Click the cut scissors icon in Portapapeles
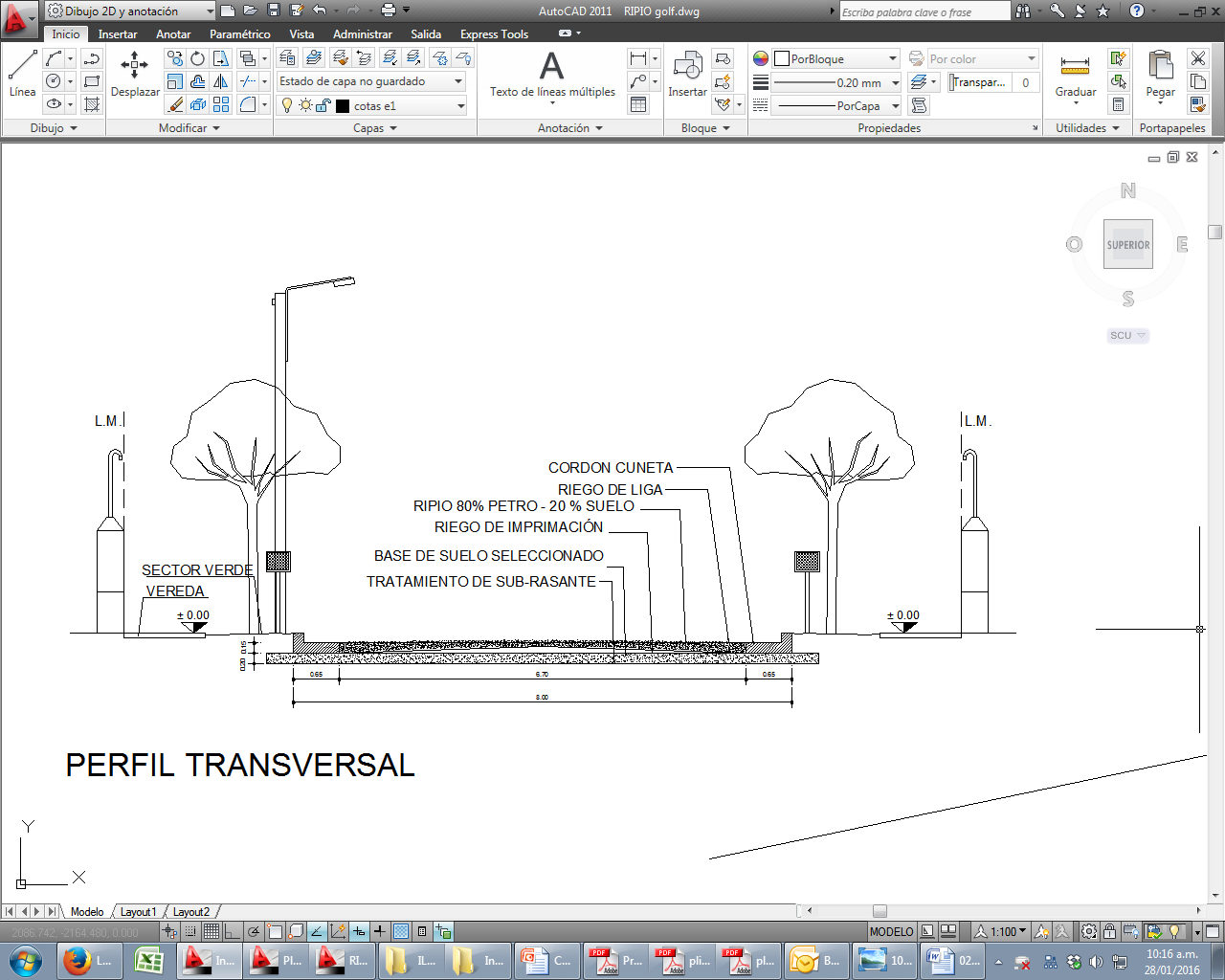Viewport: 1225px width, 980px height. pos(1197,58)
